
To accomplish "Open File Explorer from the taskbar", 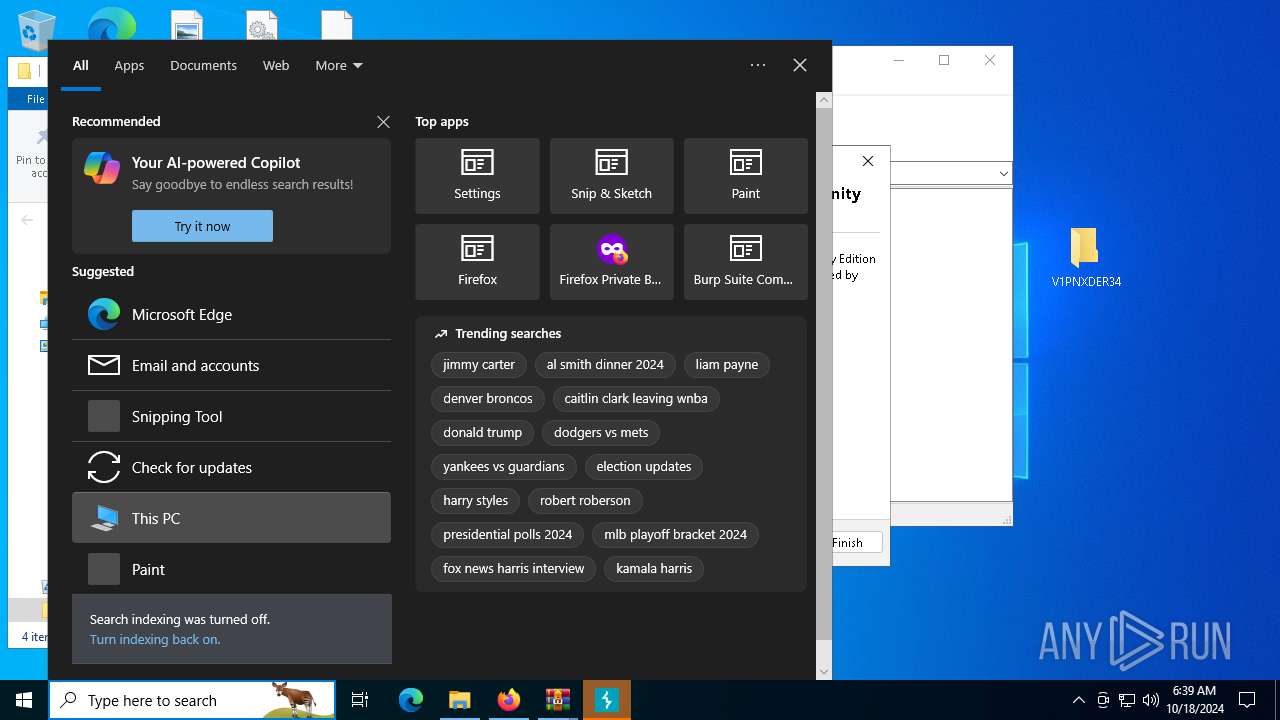I will click(459, 700).
